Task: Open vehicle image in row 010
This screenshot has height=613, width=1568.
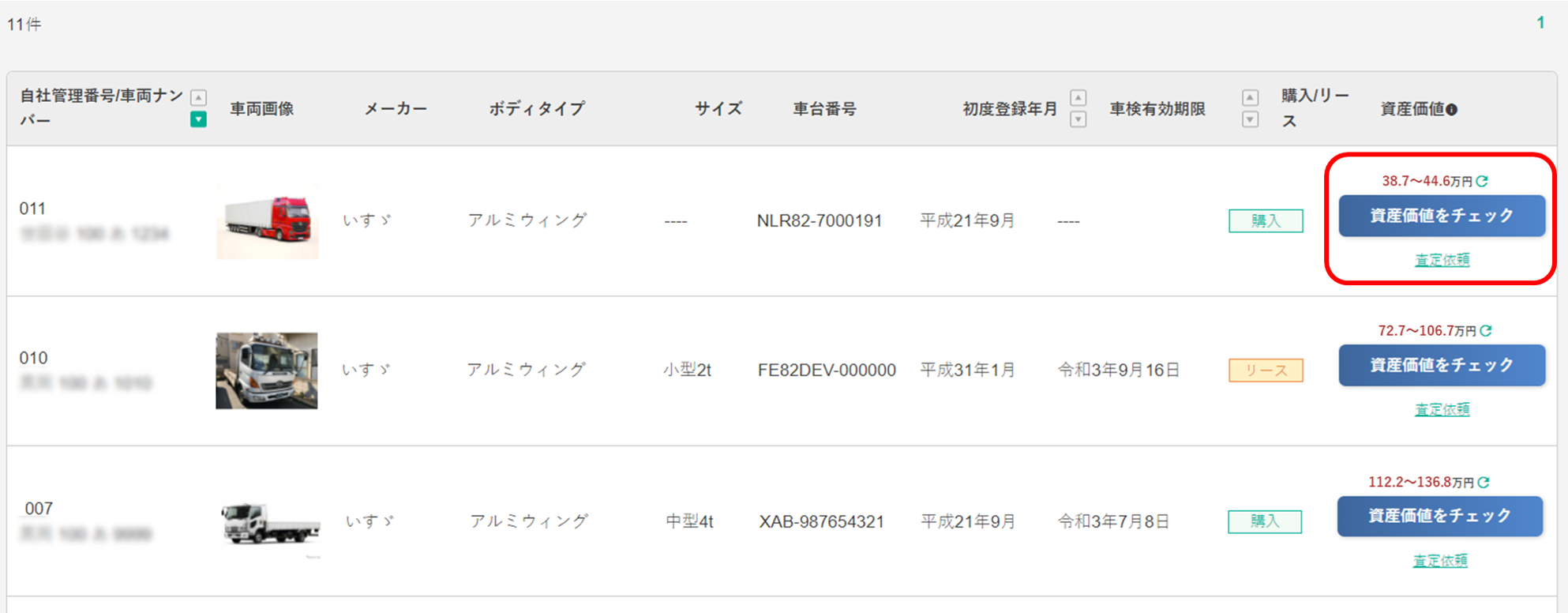Action: [267, 370]
